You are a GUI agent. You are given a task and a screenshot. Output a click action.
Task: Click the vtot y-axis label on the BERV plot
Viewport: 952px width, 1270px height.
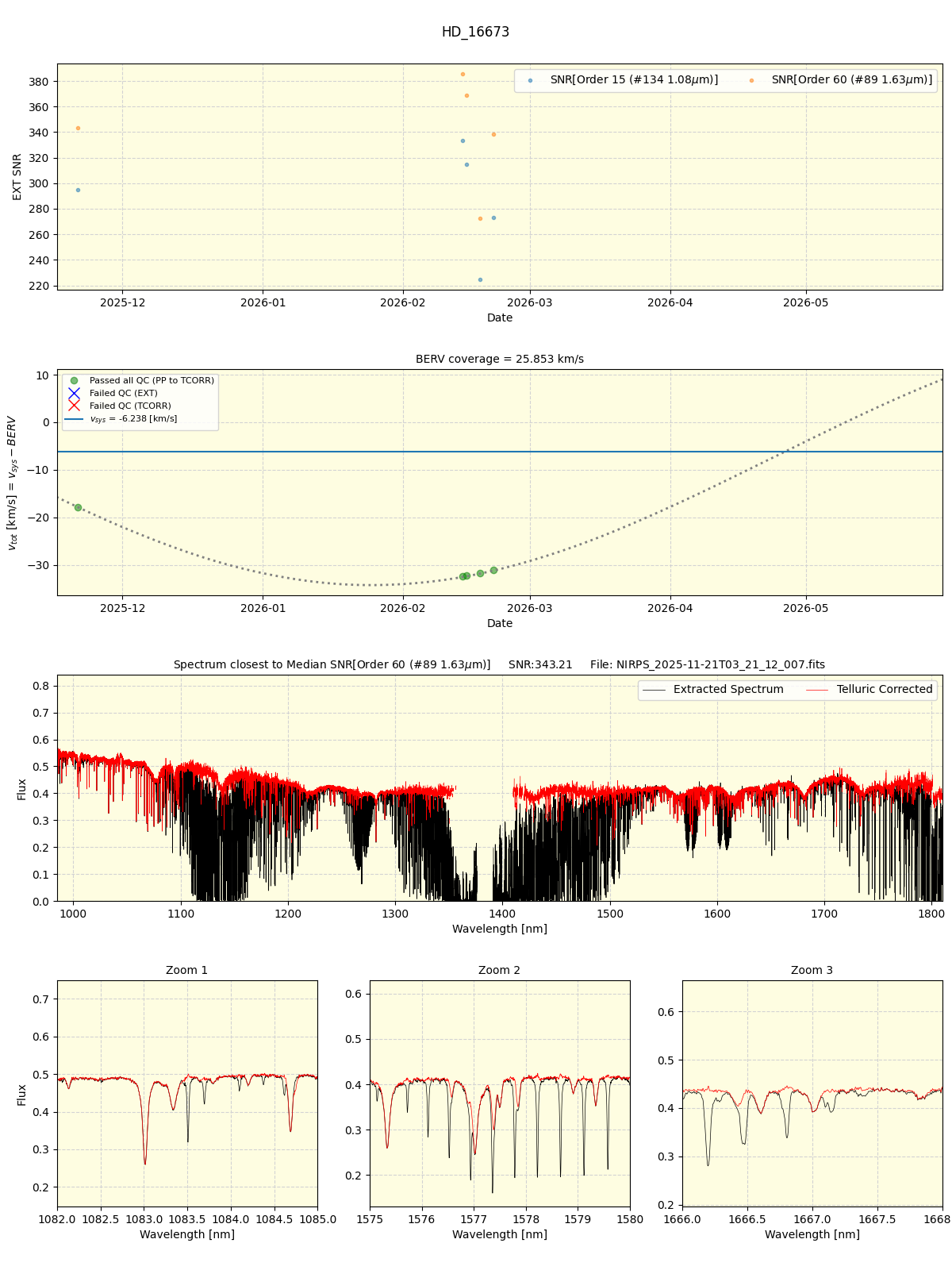point(13,483)
